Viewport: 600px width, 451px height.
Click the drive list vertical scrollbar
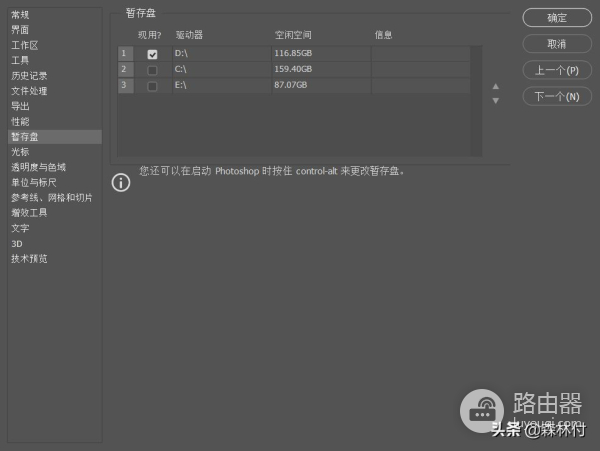click(x=476, y=101)
